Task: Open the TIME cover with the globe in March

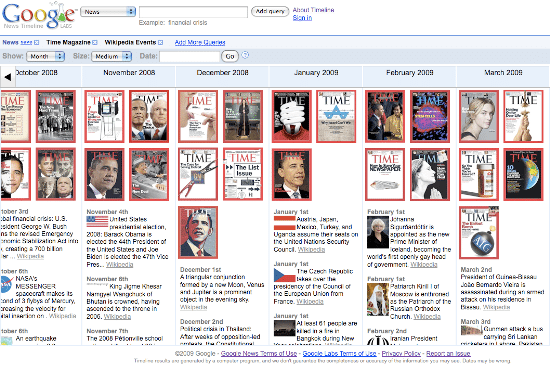Action: (523, 174)
